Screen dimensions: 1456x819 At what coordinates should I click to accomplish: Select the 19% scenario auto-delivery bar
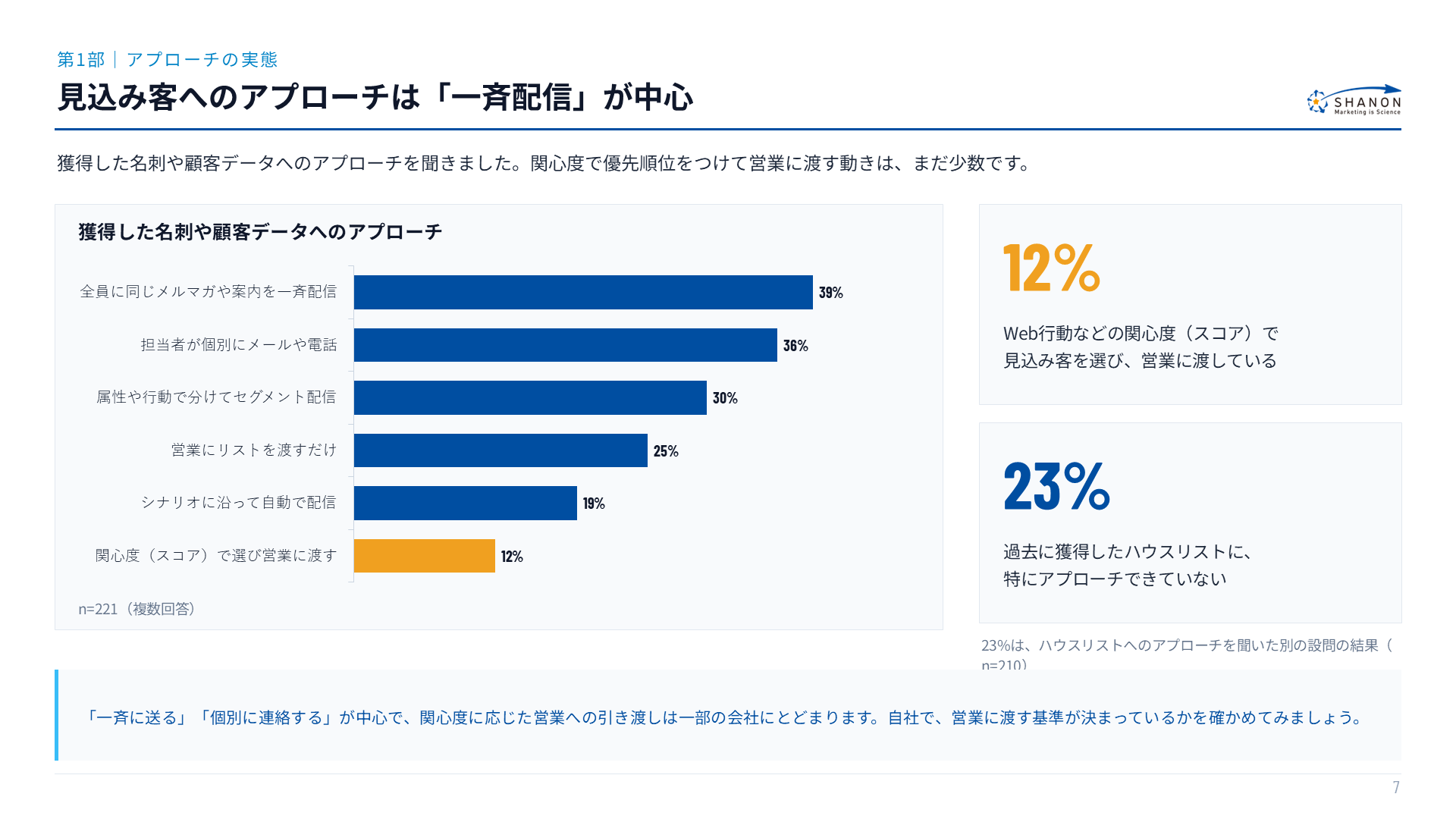(x=466, y=503)
